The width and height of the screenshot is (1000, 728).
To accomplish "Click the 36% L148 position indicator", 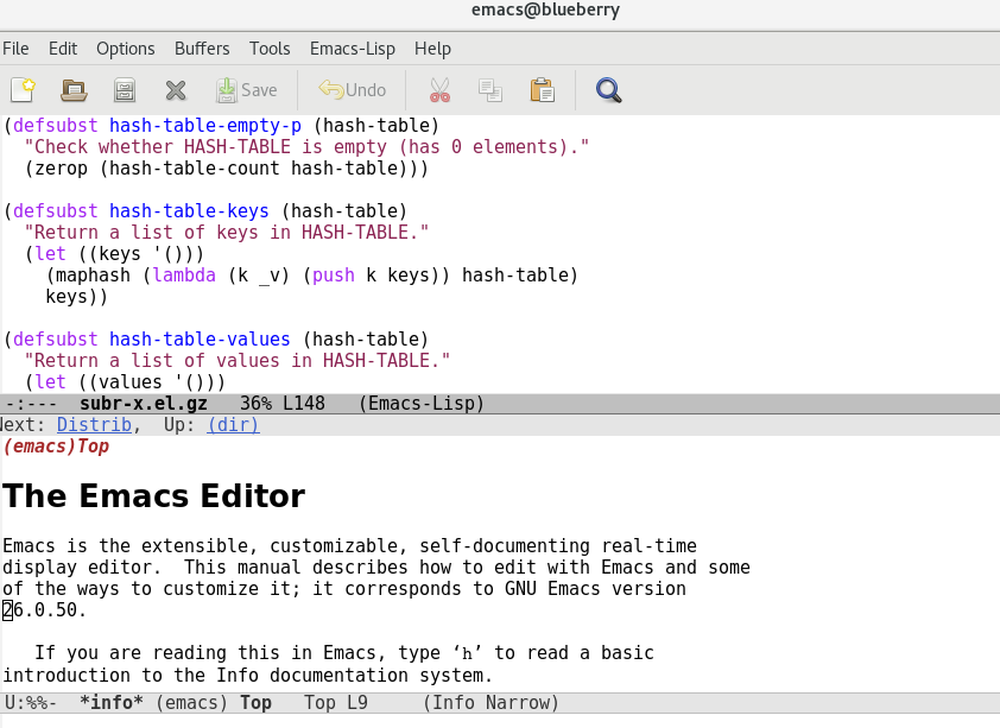I will tap(282, 404).
